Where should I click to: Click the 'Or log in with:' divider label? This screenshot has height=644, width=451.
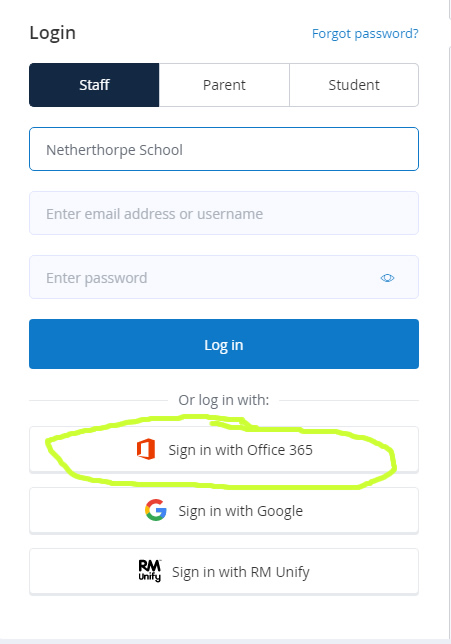click(x=223, y=400)
